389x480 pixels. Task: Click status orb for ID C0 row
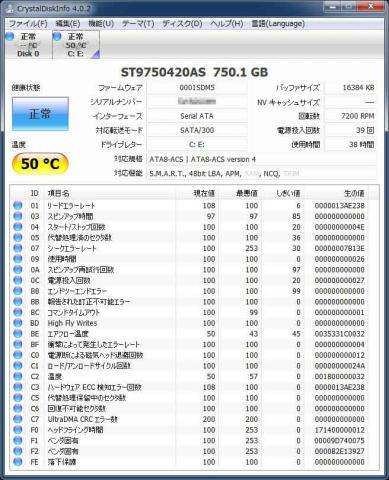(18, 355)
